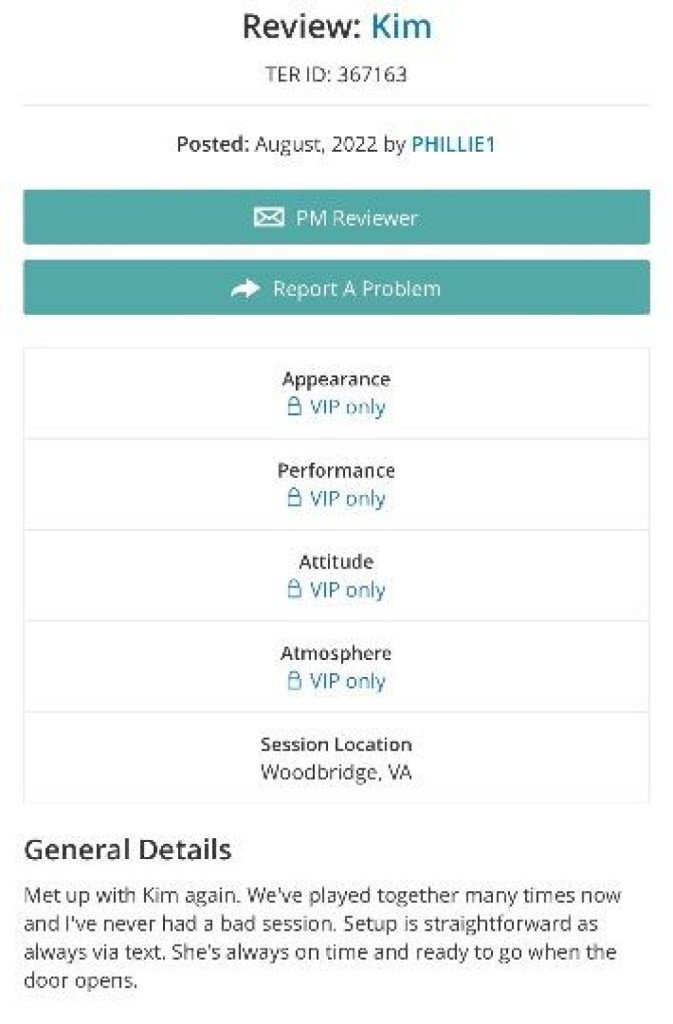Open the VIP only link for Appearance
Viewport: 673px width, 1024px height.
pos(346,407)
